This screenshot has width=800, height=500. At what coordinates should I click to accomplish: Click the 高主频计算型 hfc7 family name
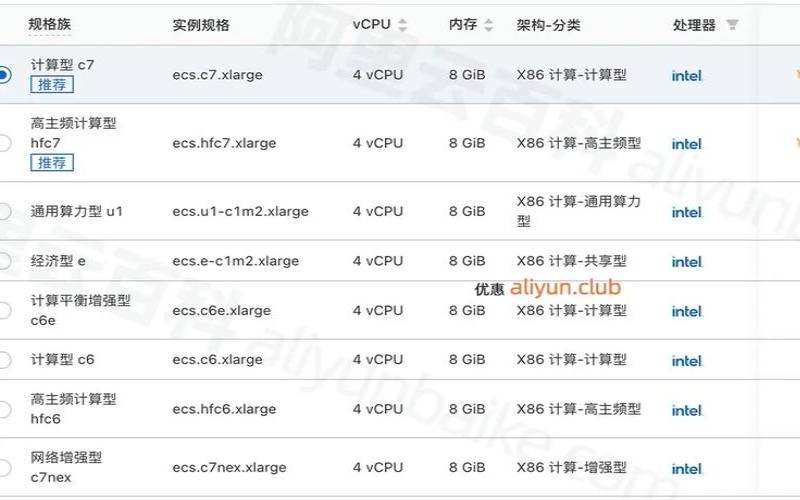(x=73, y=133)
